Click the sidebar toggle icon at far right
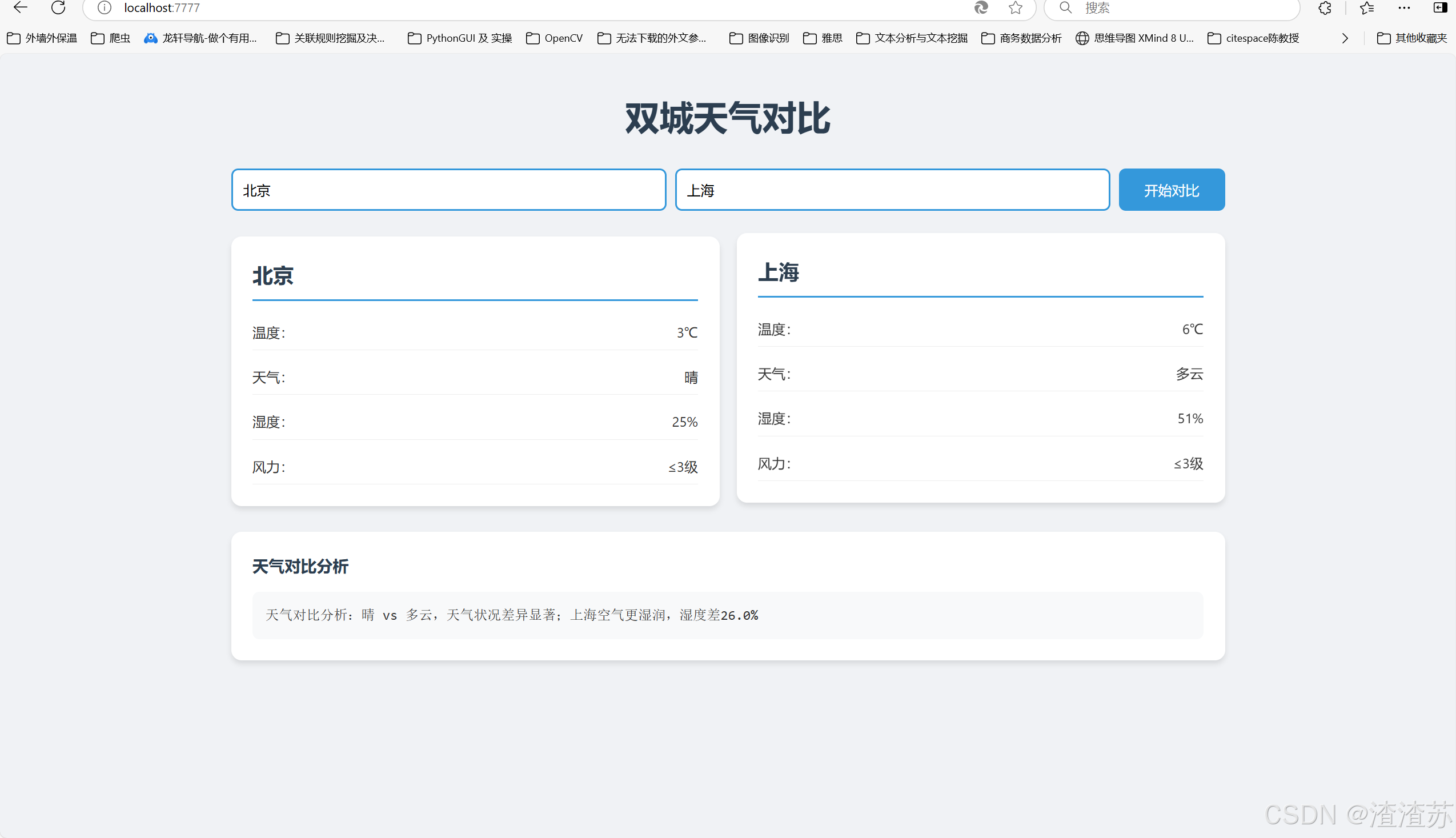The height and width of the screenshot is (838, 1456). coord(1440,7)
